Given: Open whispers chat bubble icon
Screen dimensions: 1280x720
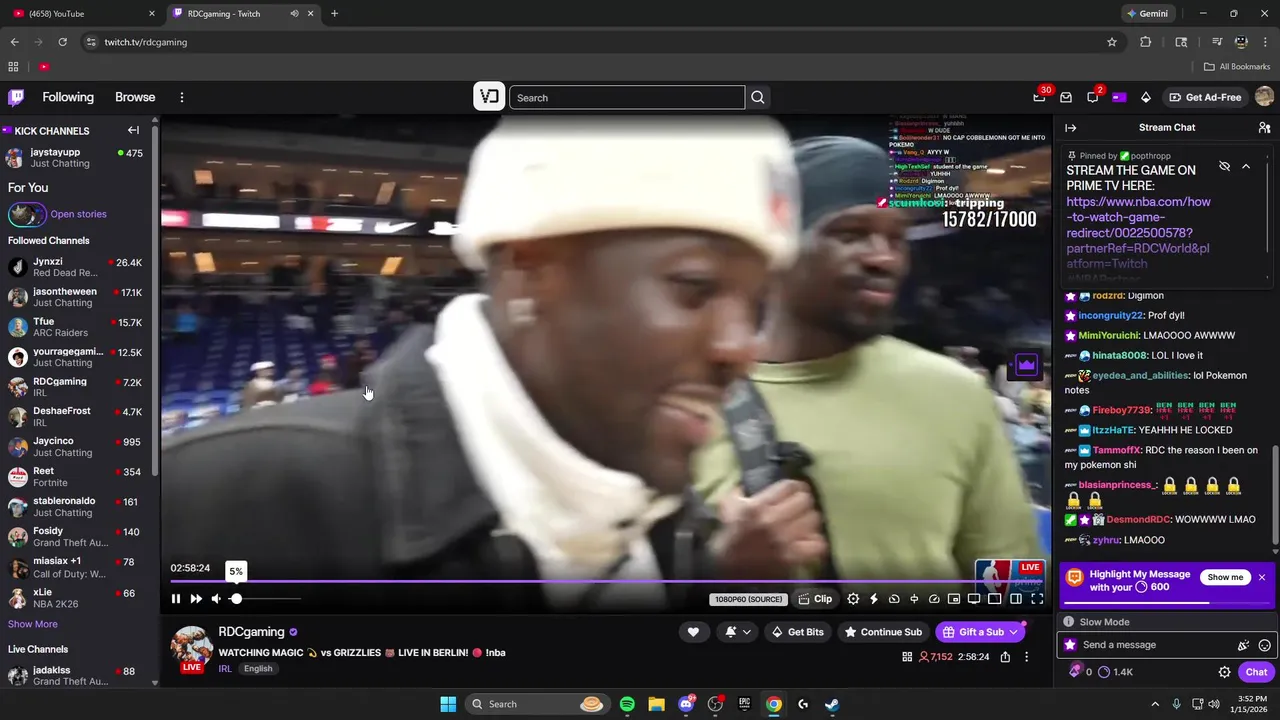Looking at the screenshot, I should tap(1093, 97).
